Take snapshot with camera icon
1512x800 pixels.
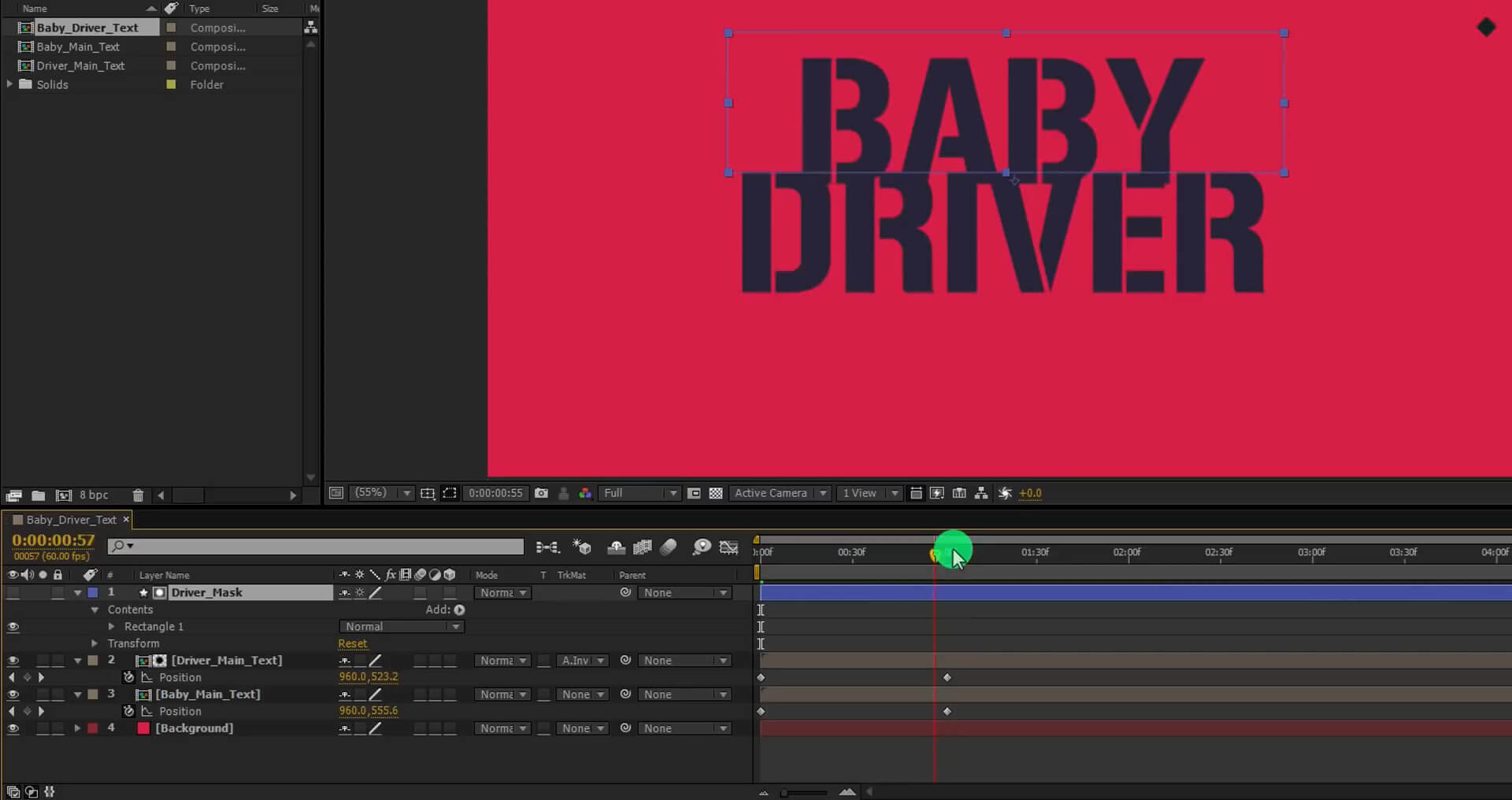pyautogui.click(x=541, y=493)
